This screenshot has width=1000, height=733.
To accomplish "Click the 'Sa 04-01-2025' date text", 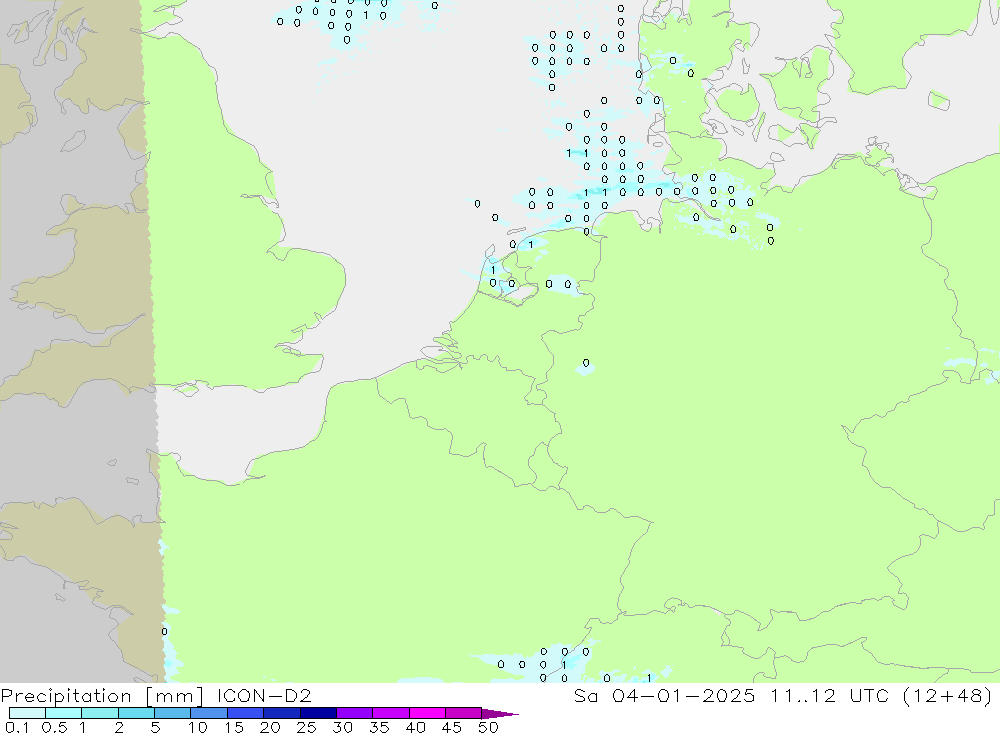I will coord(664,695).
